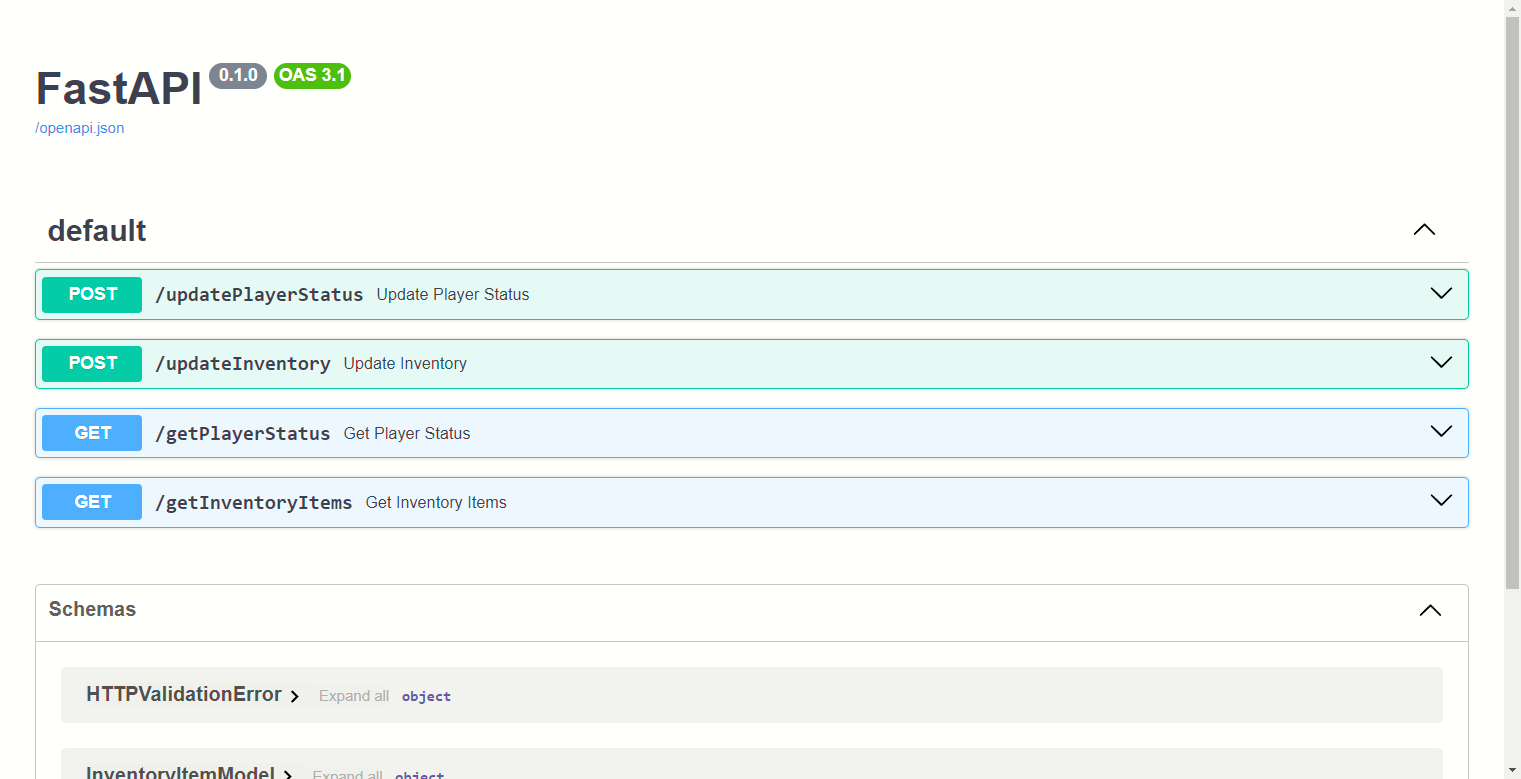Click GET badge for /getInventoryItems
1521x779 pixels.
92,502
